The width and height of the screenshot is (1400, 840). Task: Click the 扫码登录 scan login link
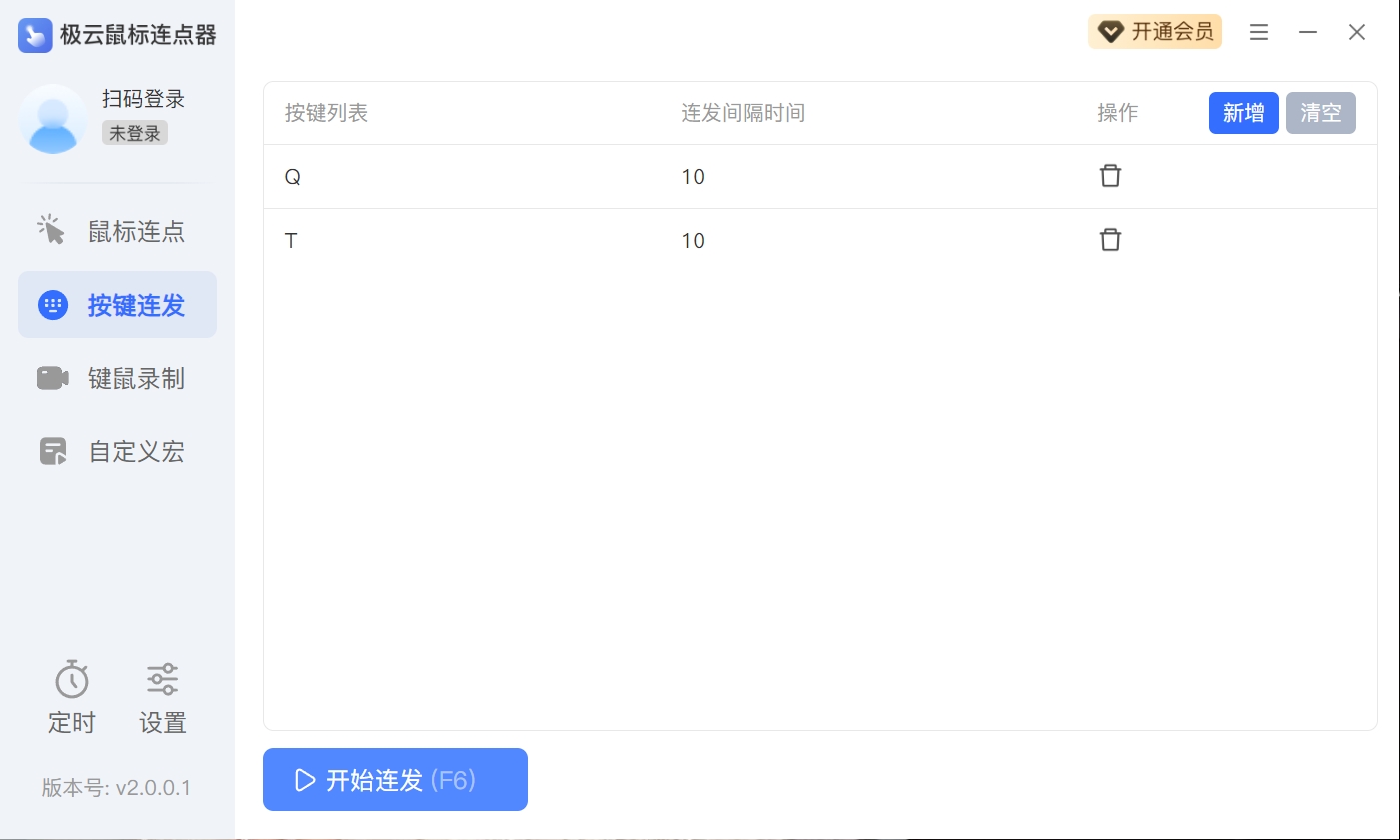(143, 99)
